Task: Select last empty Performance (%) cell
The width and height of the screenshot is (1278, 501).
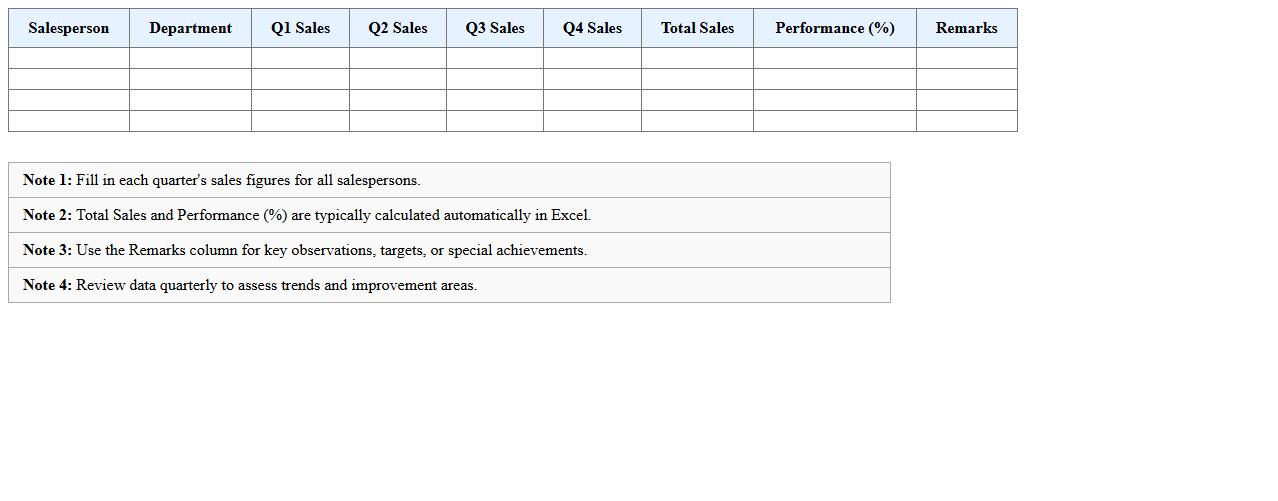Action: click(x=835, y=121)
